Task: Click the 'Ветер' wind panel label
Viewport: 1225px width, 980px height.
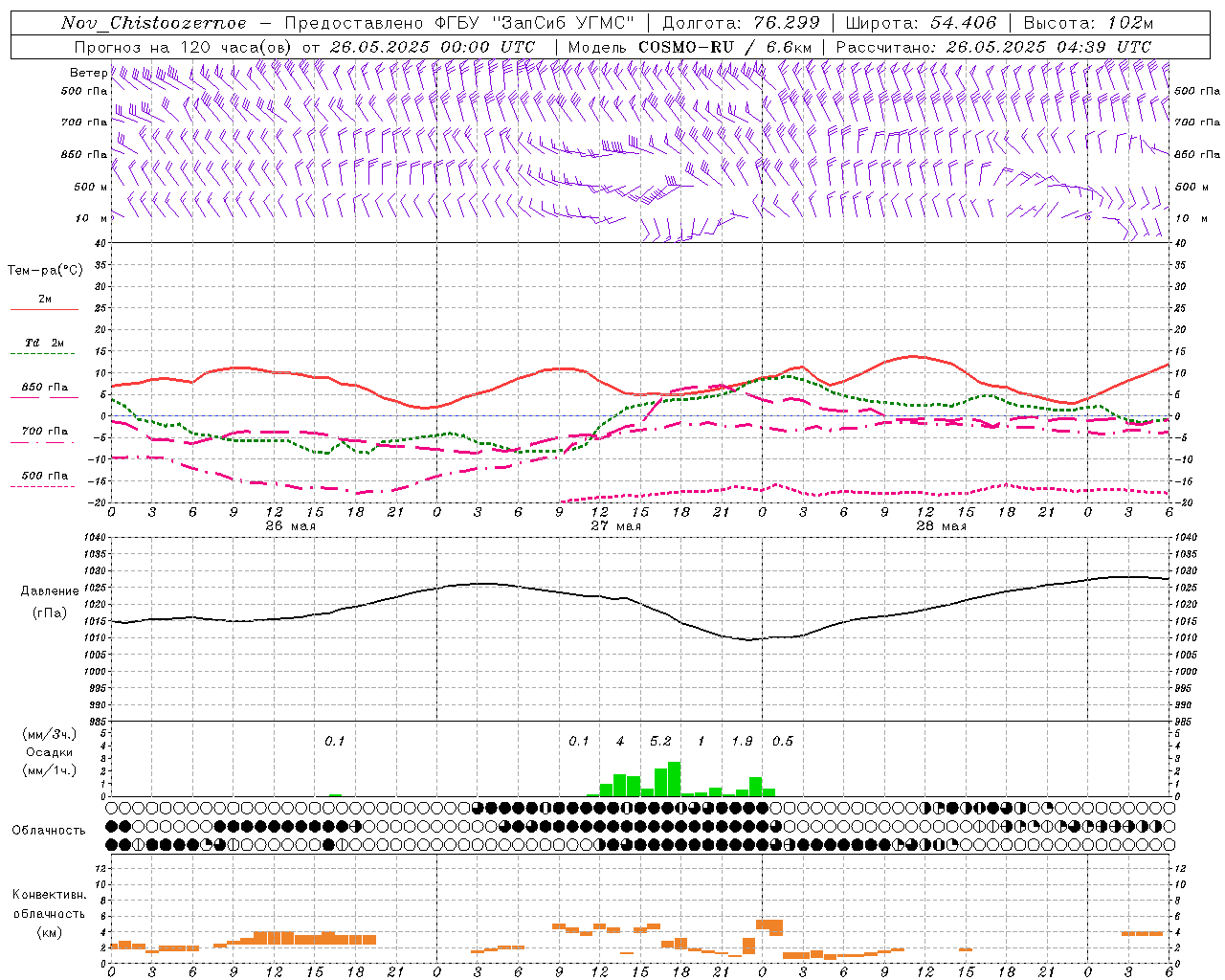Action: [88, 73]
